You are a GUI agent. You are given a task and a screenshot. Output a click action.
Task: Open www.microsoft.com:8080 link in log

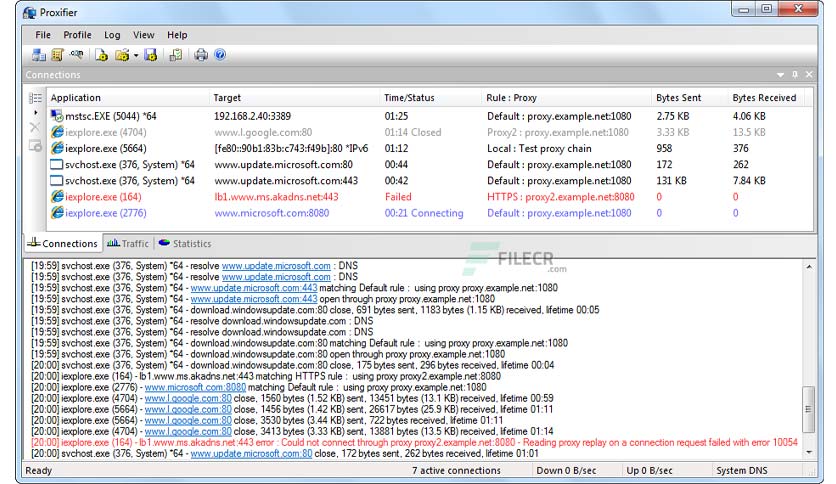[x=195, y=387]
